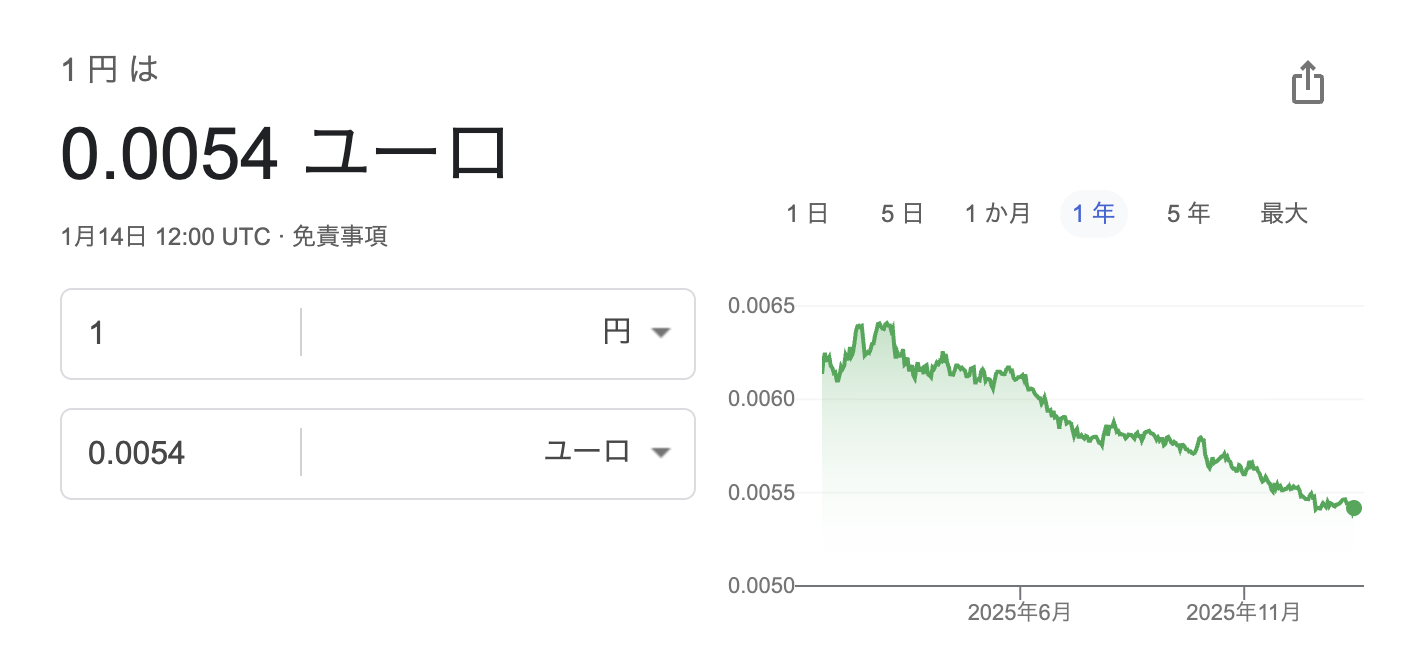
Task: Switch to the 5年 chart view
Action: (1188, 213)
